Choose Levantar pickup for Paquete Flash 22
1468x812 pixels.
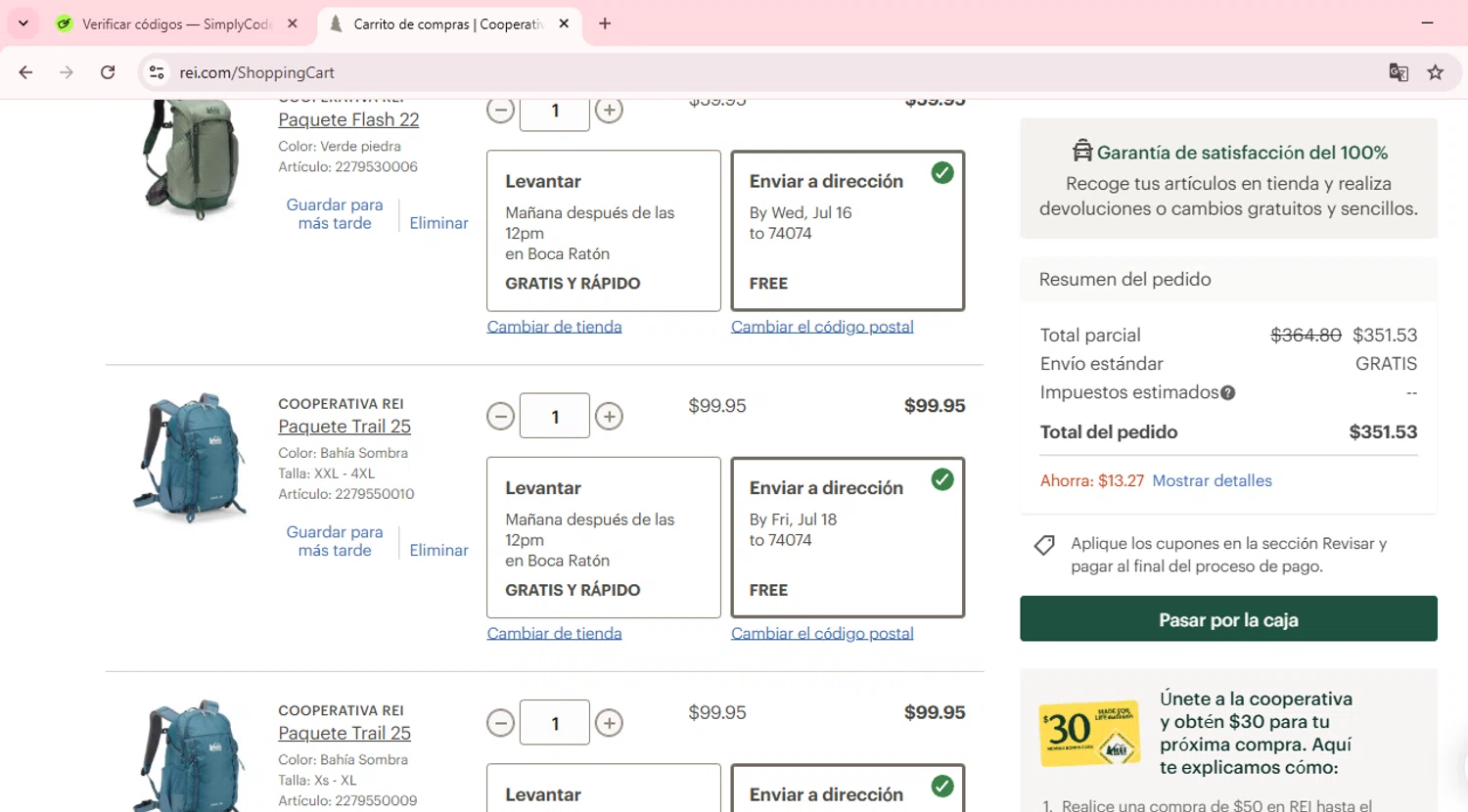coord(604,231)
